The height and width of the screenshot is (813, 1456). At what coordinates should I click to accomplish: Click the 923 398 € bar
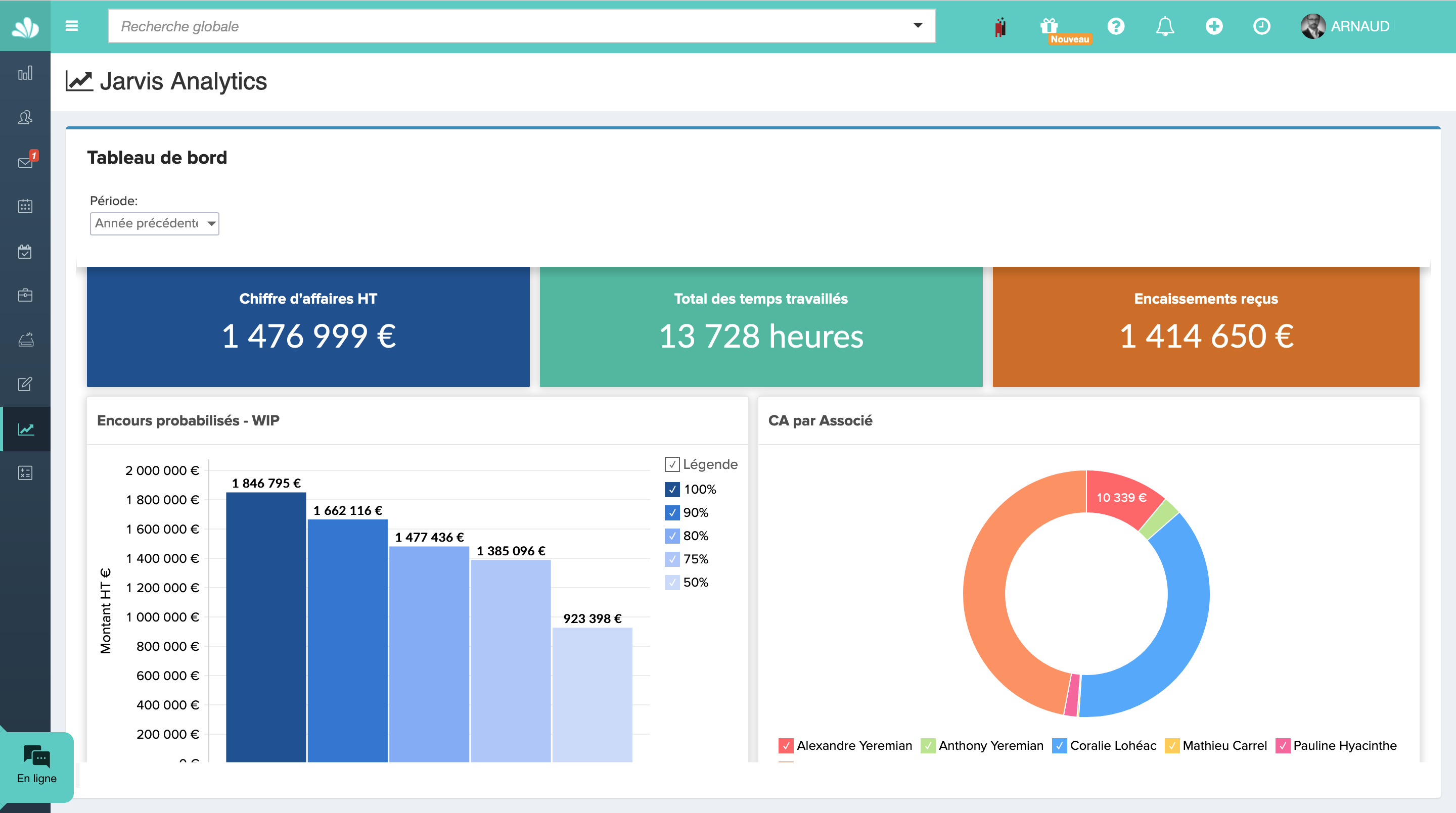592,695
